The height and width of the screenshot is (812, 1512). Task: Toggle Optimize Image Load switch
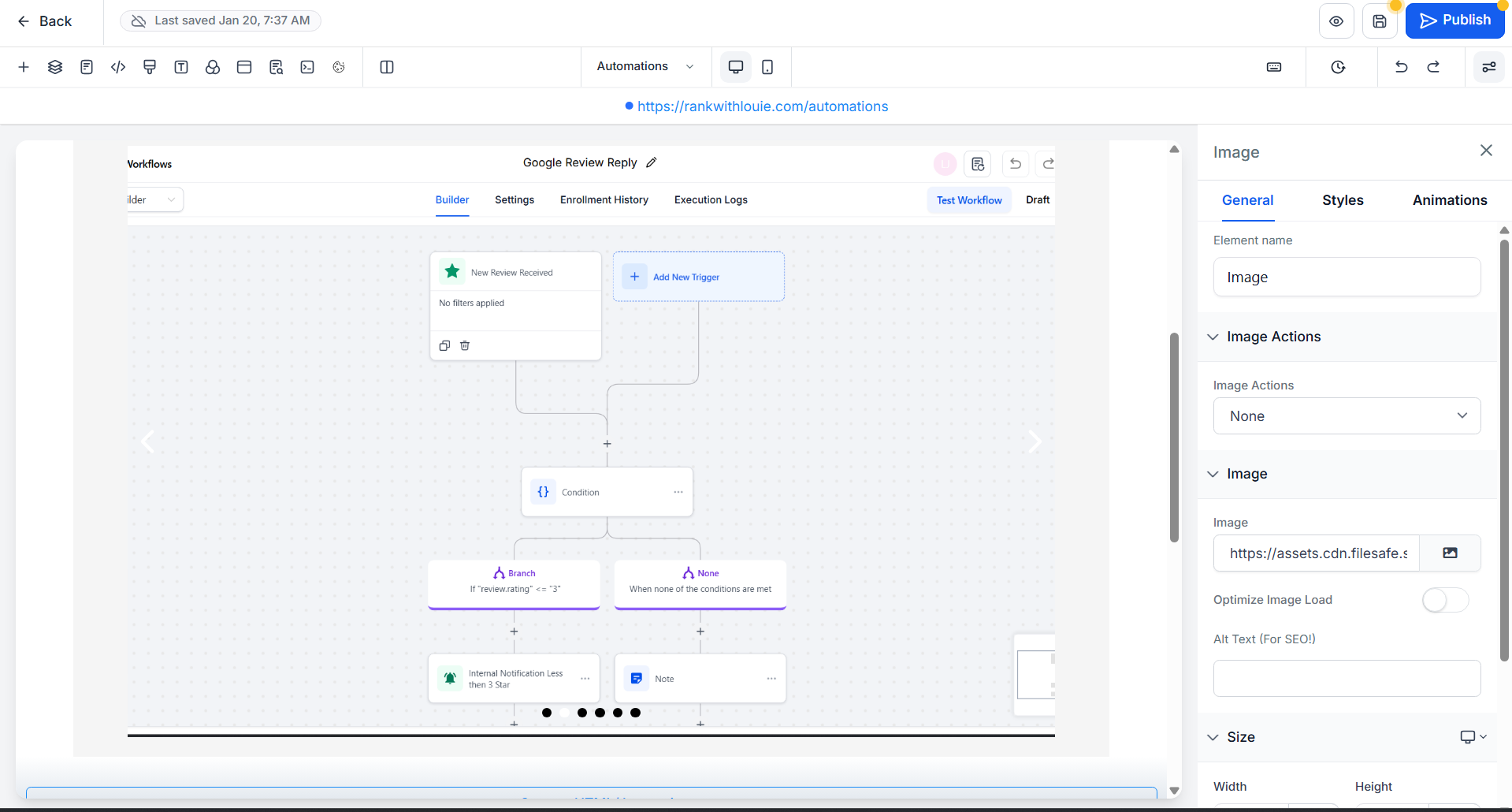pyautogui.click(x=1445, y=600)
